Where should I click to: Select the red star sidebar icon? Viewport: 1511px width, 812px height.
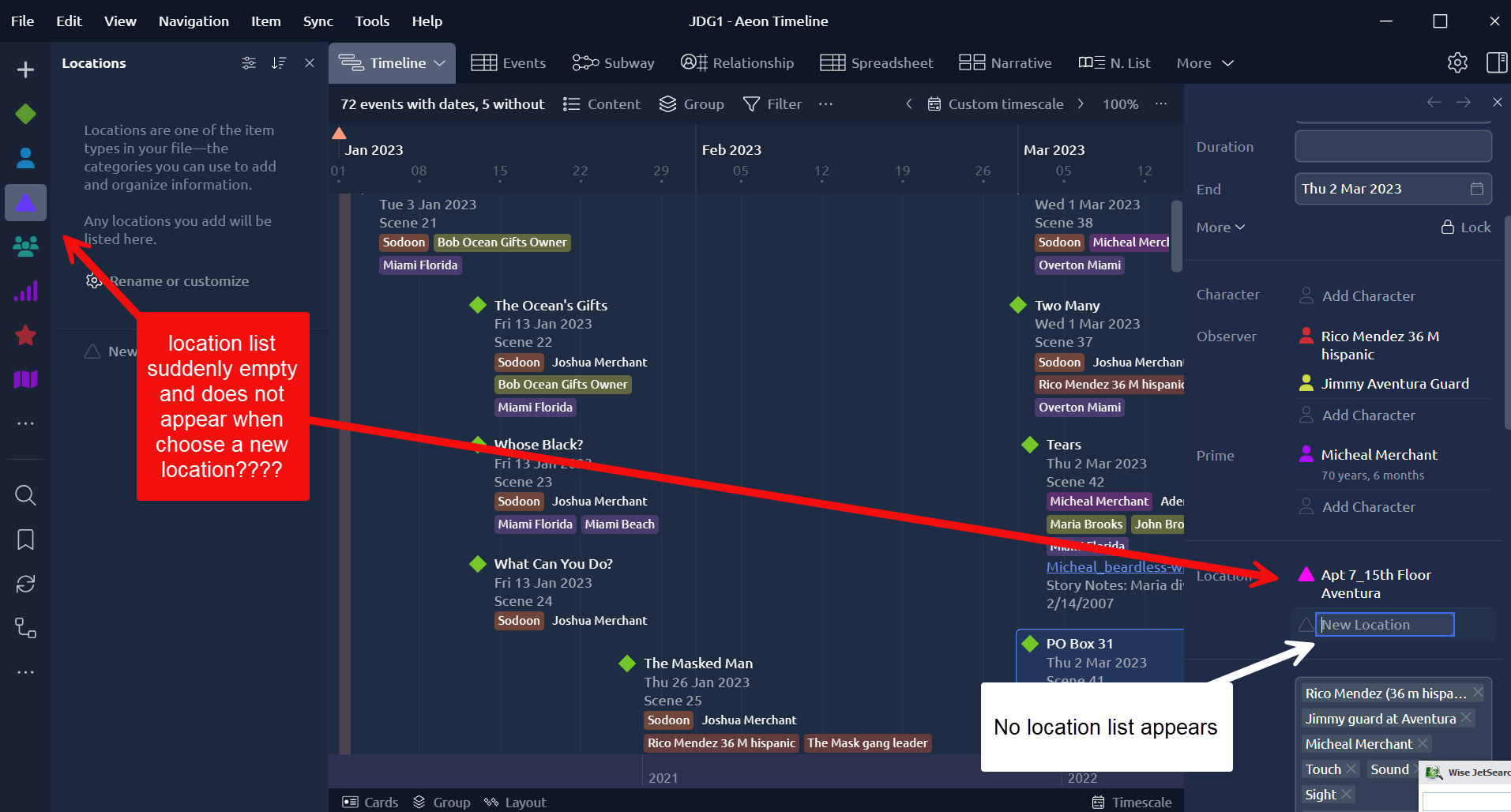[x=25, y=336]
